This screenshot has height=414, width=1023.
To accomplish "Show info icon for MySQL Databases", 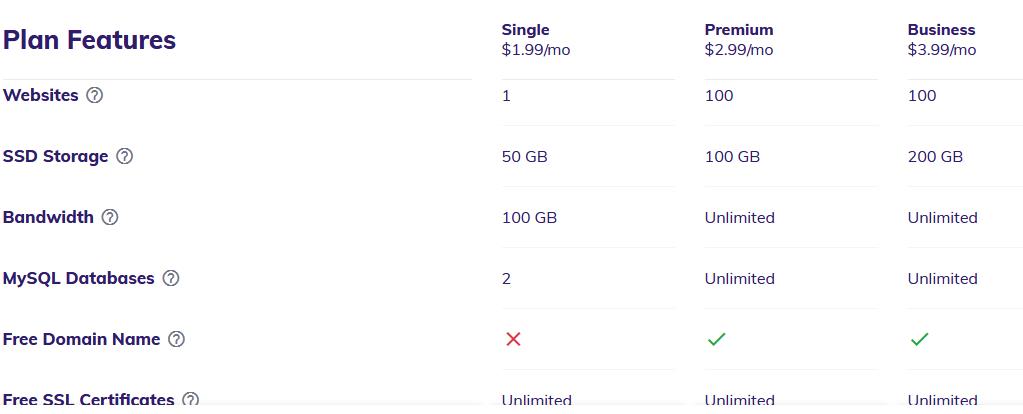I will [171, 278].
